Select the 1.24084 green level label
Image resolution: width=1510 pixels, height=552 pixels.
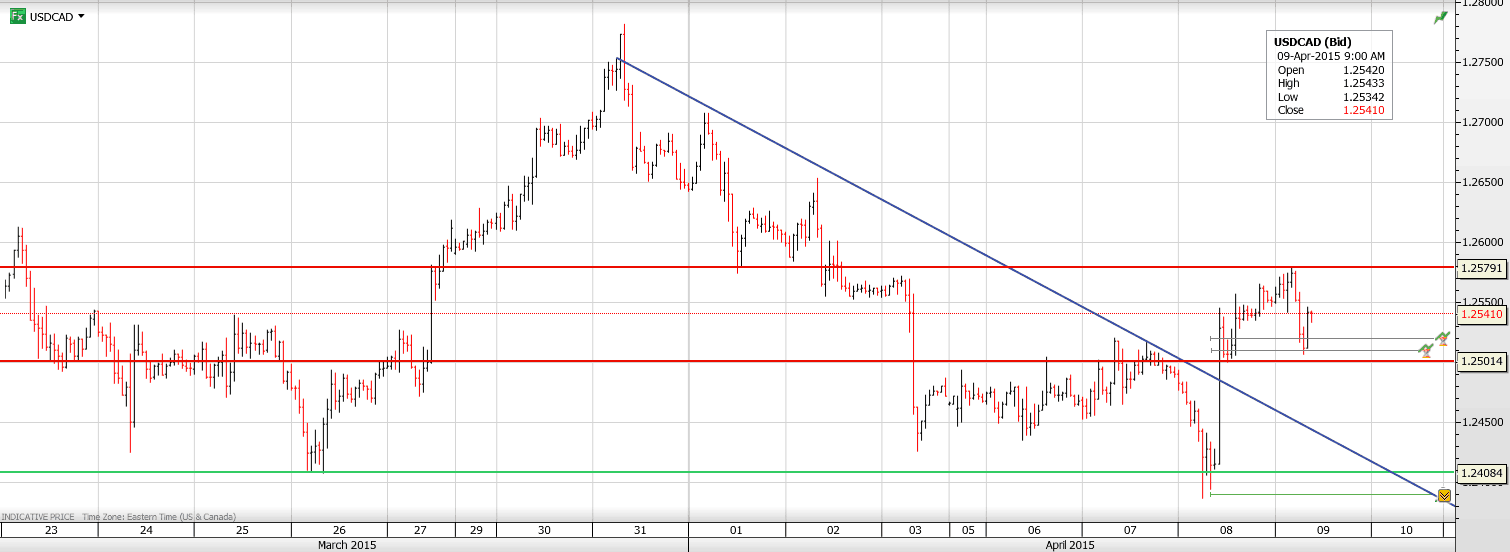point(1481,472)
